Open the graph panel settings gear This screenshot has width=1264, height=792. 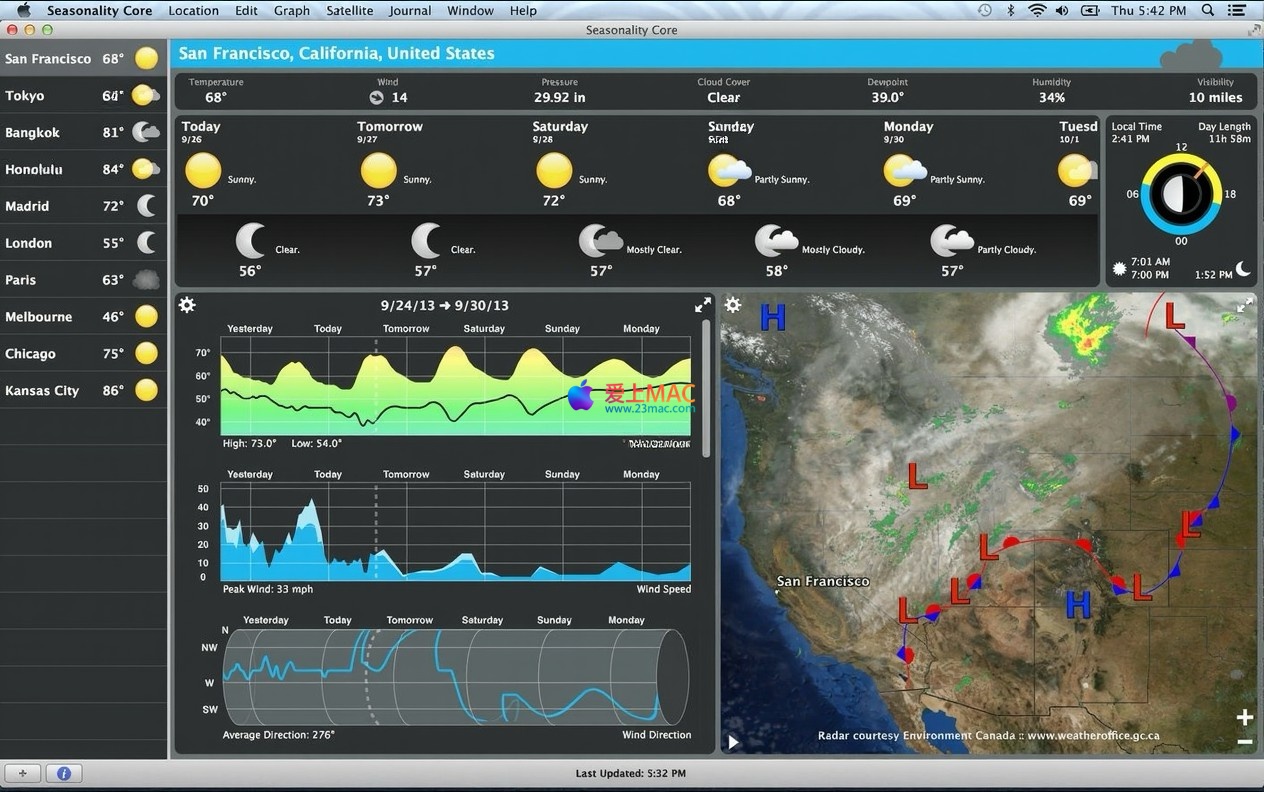coord(187,305)
